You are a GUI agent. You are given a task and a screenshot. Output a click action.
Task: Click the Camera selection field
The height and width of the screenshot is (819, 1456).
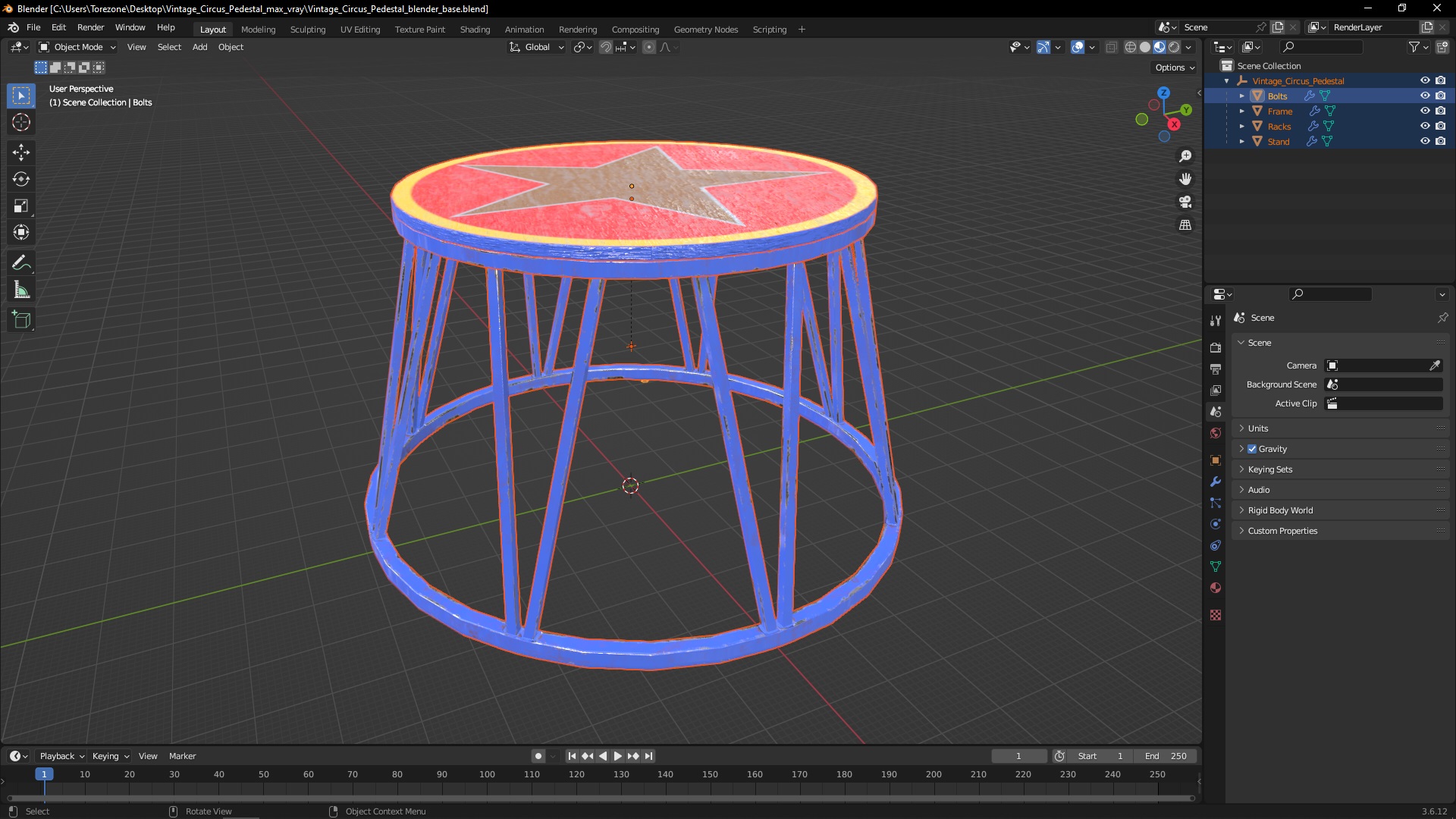[x=1376, y=366]
